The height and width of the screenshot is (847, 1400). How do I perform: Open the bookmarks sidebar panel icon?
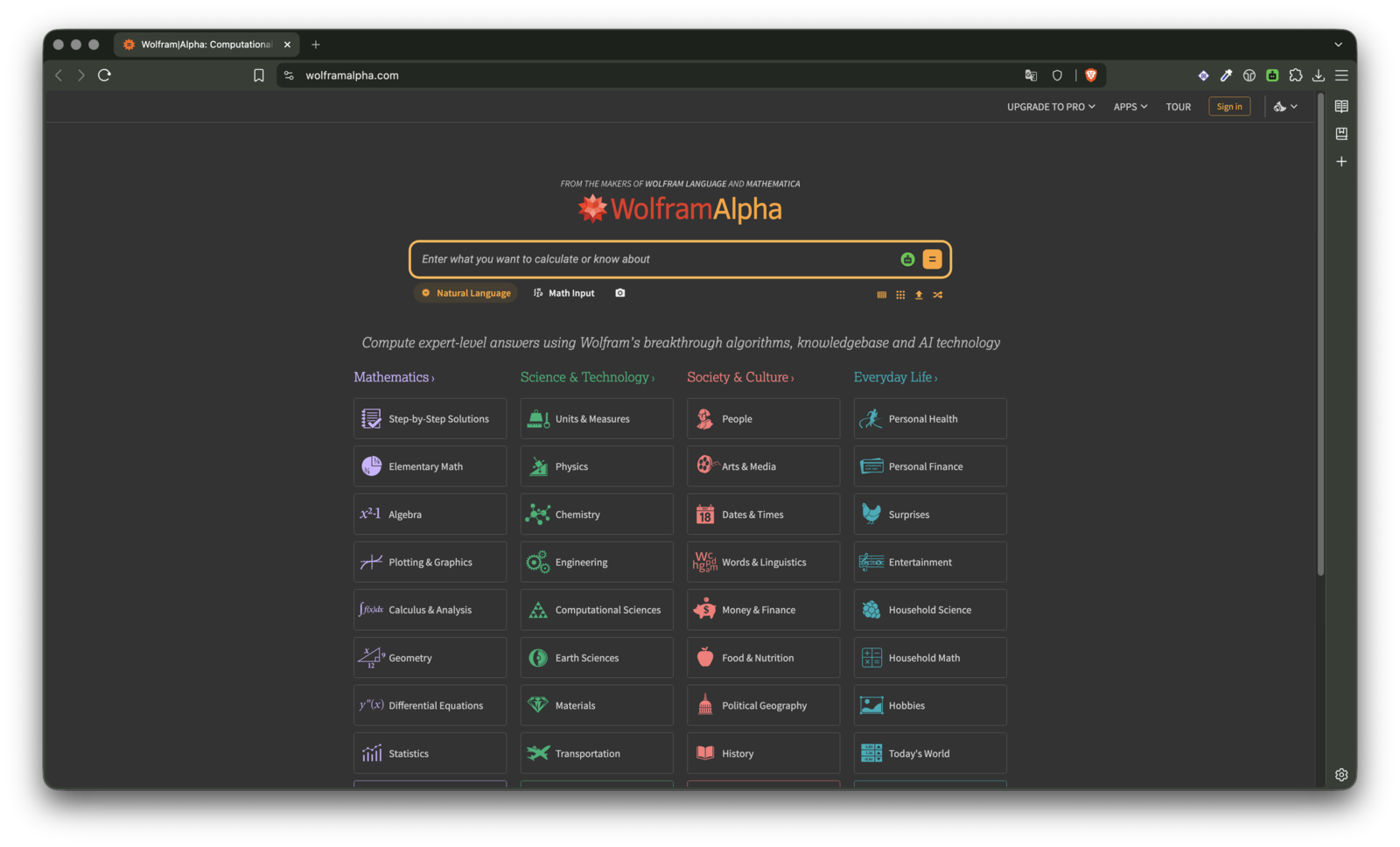1341,134
